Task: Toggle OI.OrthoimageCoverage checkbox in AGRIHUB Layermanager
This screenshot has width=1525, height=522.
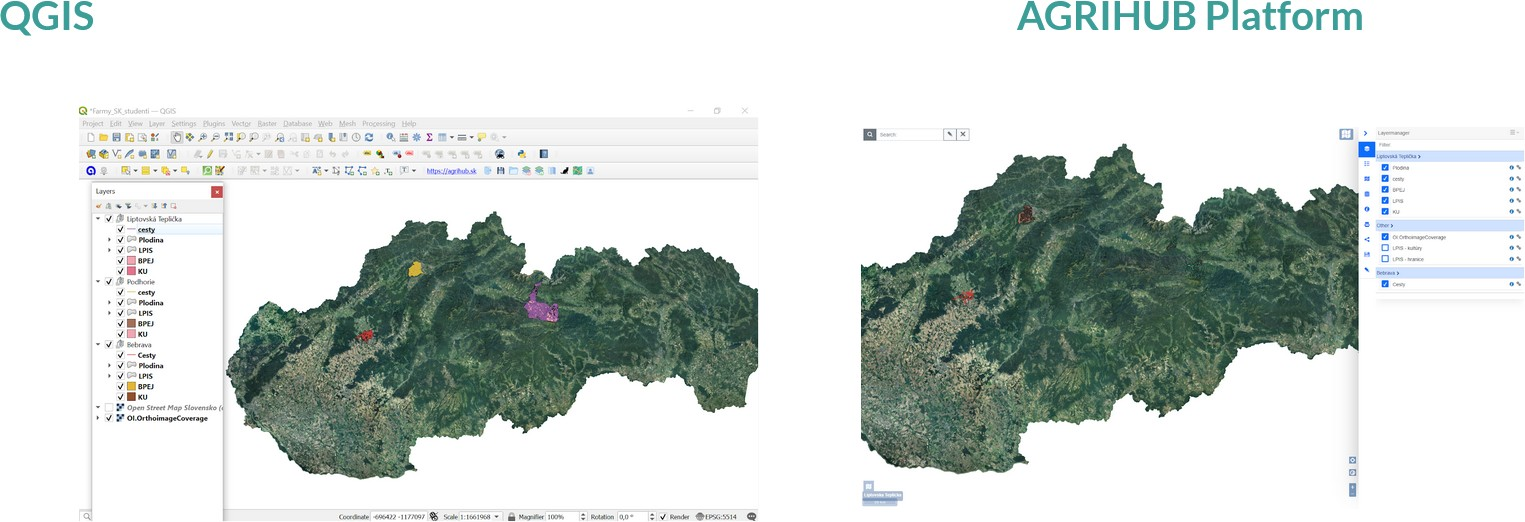Action: (1385, 237)
